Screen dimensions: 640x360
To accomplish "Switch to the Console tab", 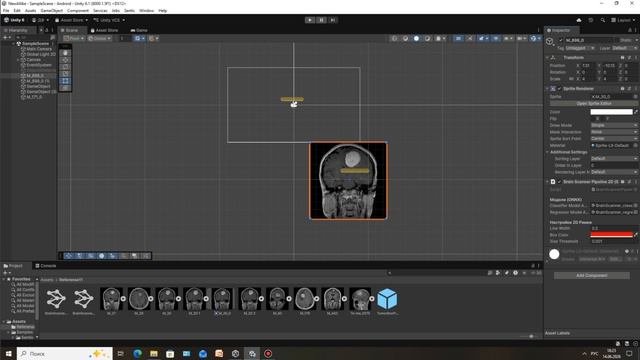I will [46, 266].
